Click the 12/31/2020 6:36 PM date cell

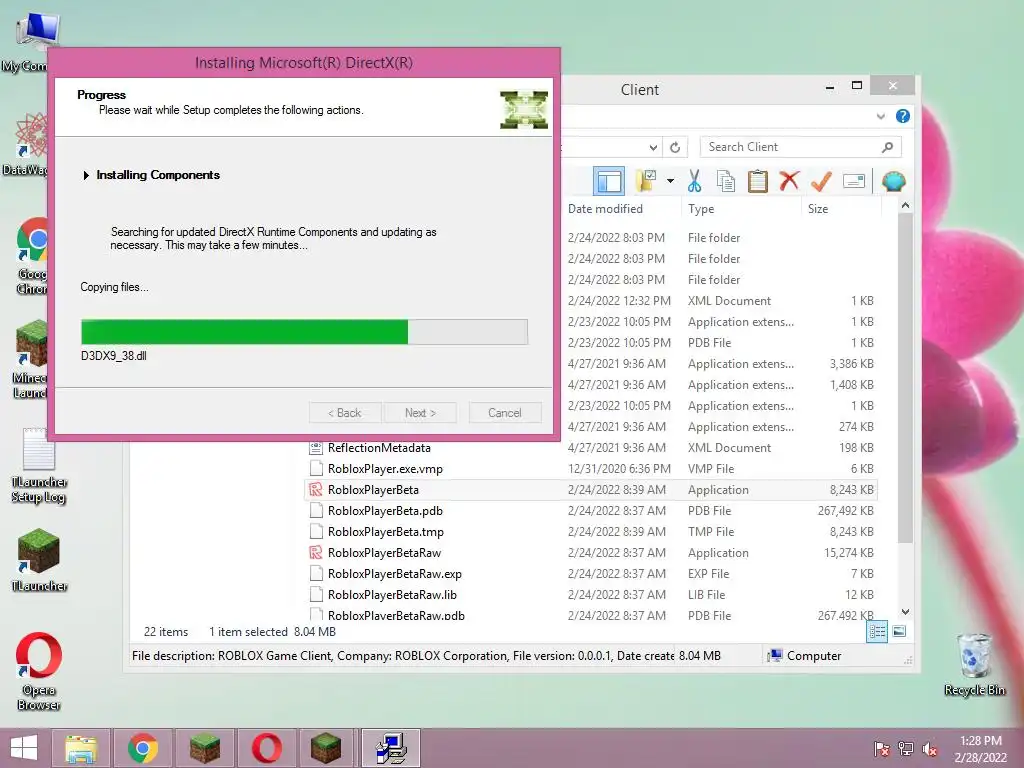pyautogui.click(x=619, y=469)
